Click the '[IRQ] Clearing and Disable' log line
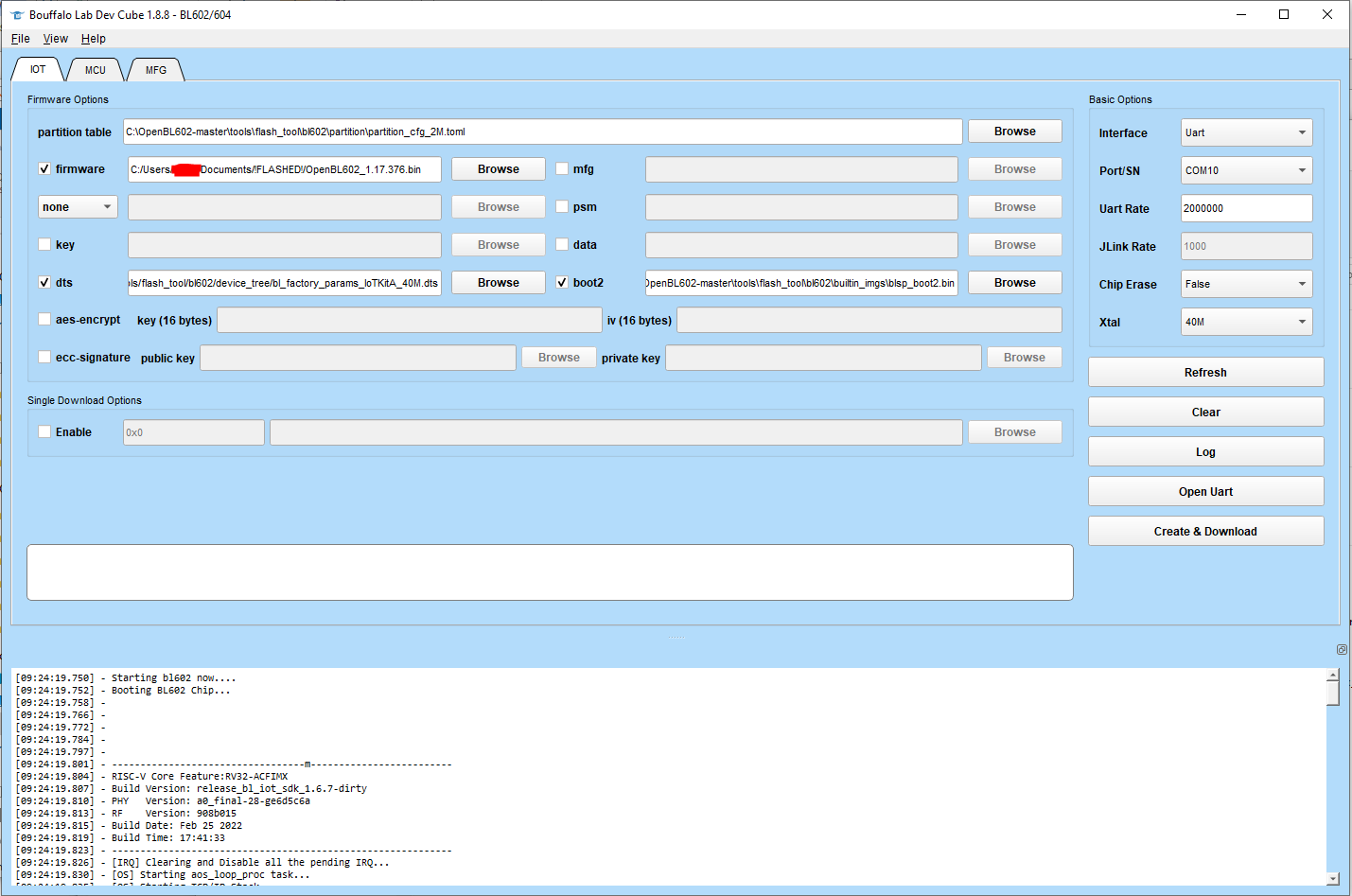The width and height of the screenshot is (1352, 896). tap(202, 863)
